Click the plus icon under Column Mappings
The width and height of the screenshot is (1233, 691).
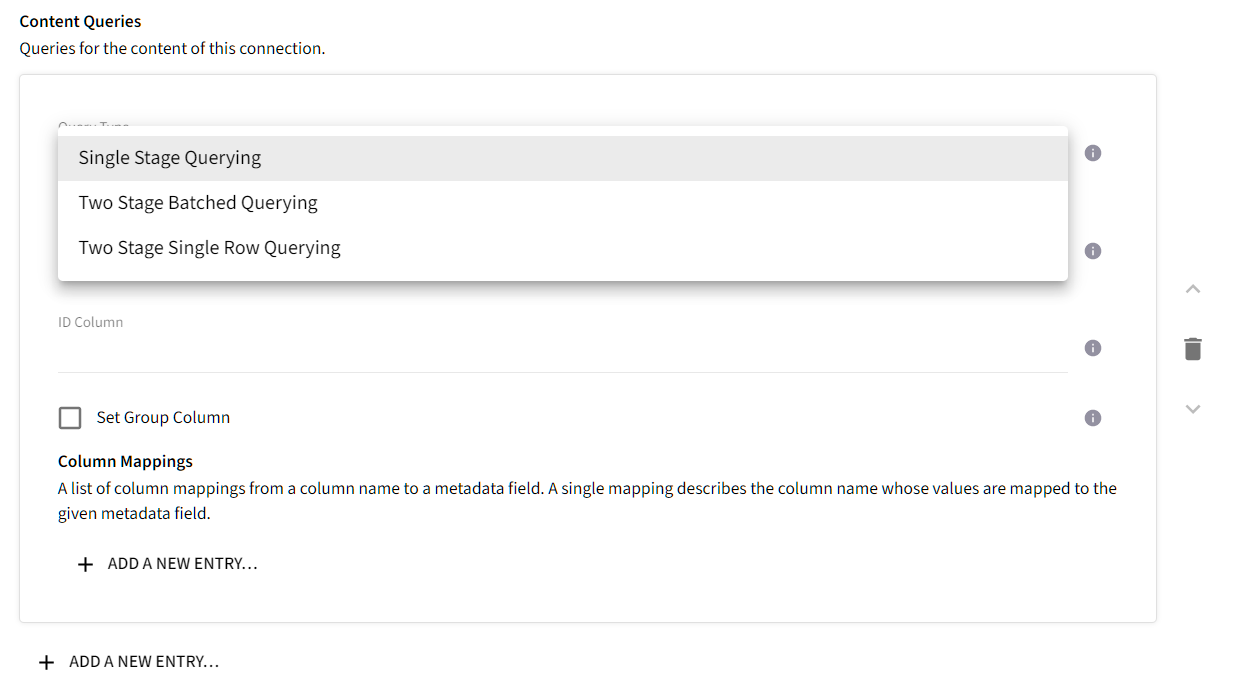(85, 563)
